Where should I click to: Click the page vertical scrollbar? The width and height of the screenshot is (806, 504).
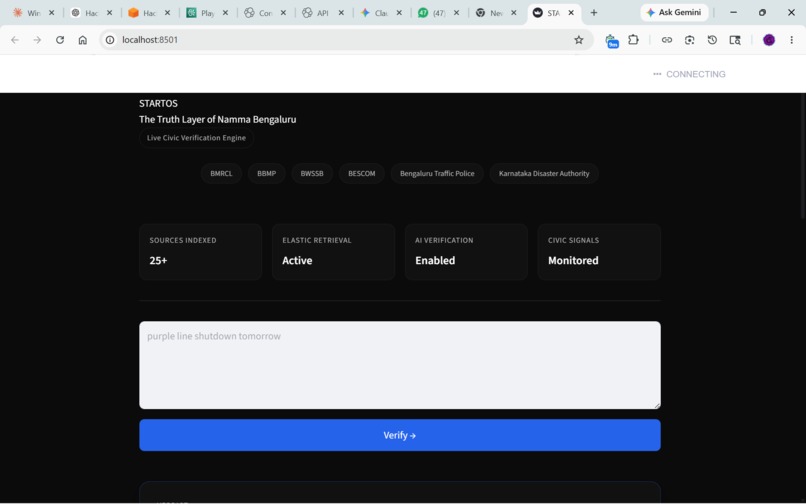802,157
